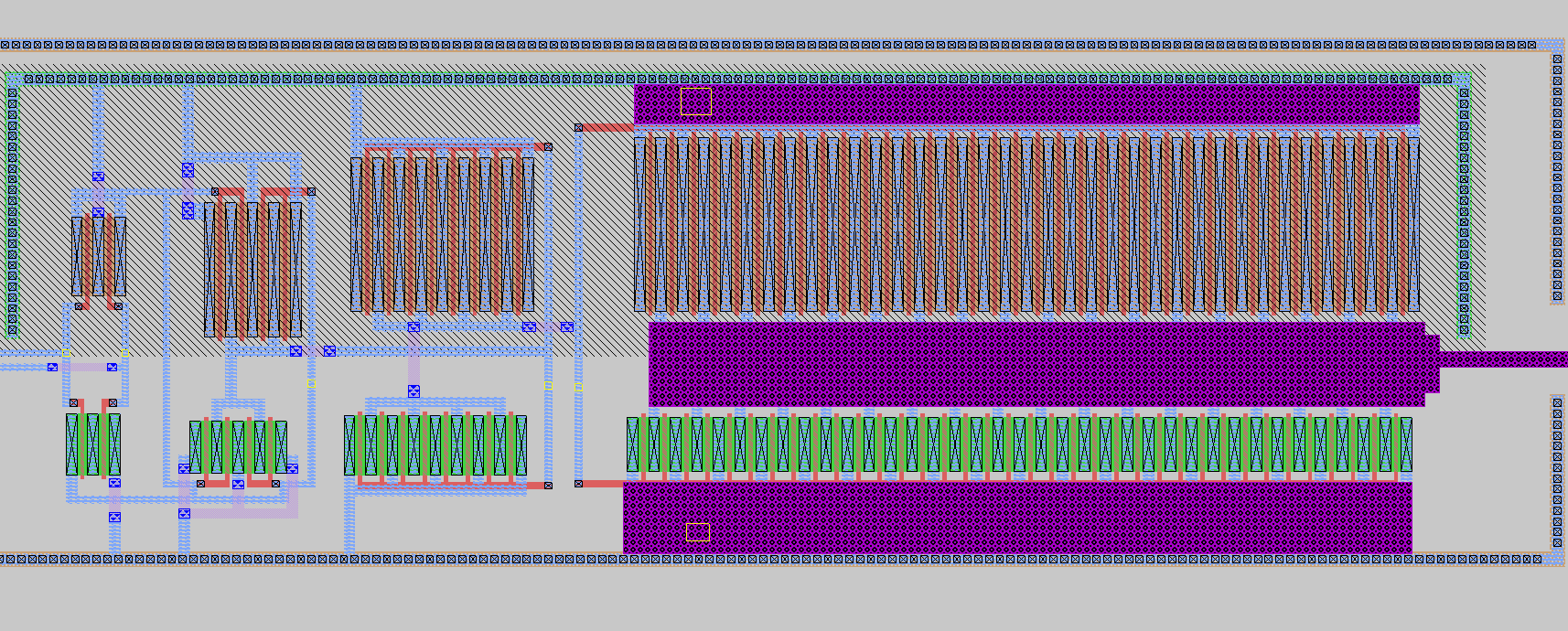The image size is (1568, 631).
Task: Select yellow outlined square in top purple strip
Action: coord(695,102)
